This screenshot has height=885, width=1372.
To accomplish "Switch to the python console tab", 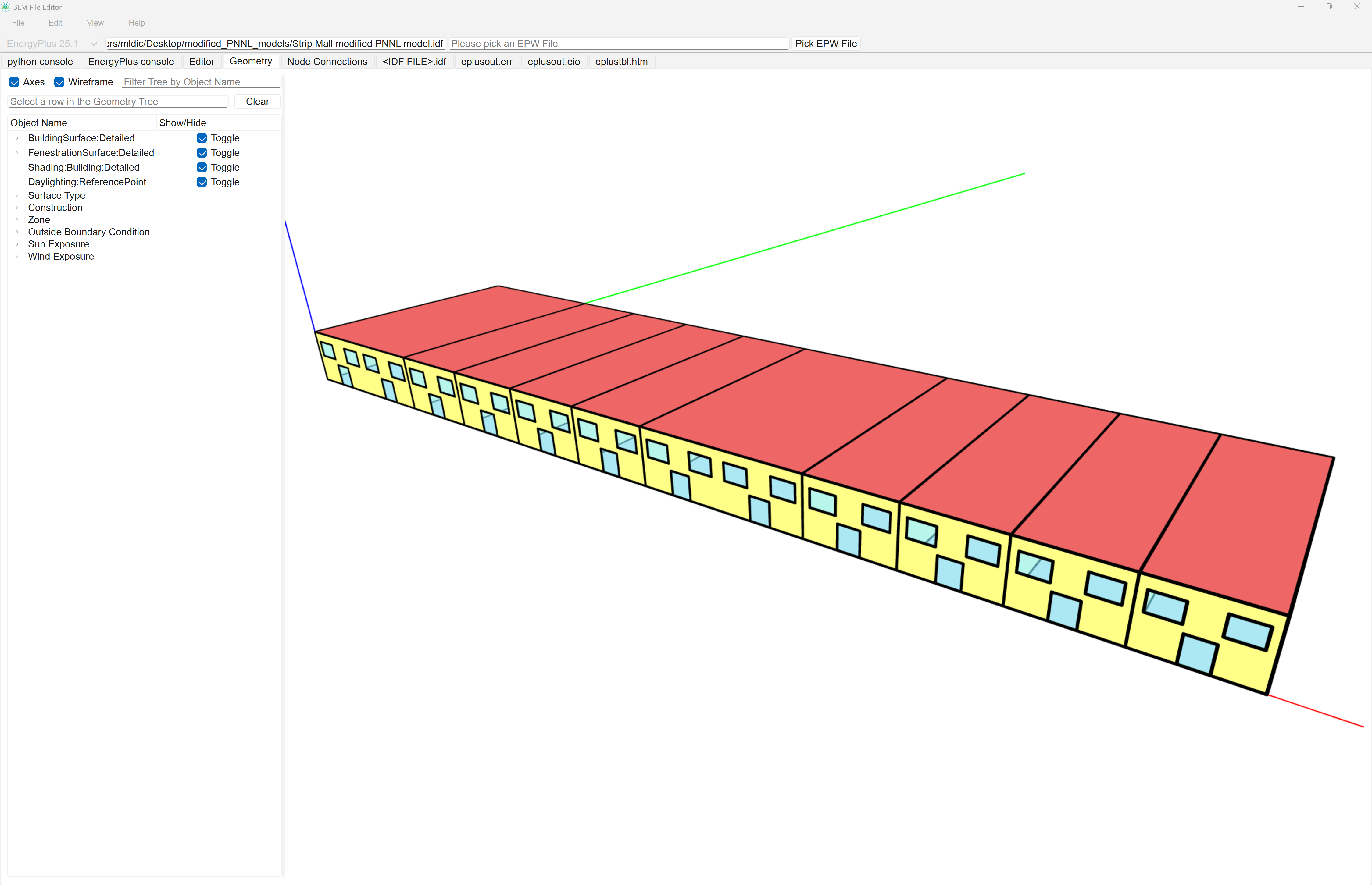I will click(40, 62).
